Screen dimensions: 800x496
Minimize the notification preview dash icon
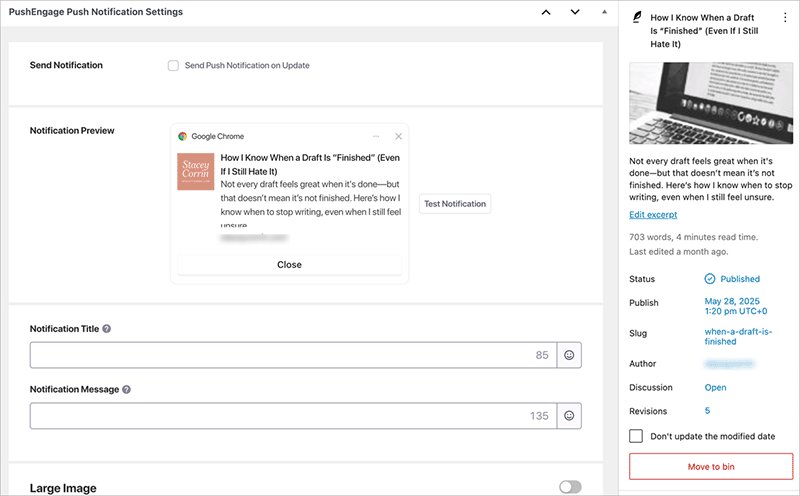376,136
